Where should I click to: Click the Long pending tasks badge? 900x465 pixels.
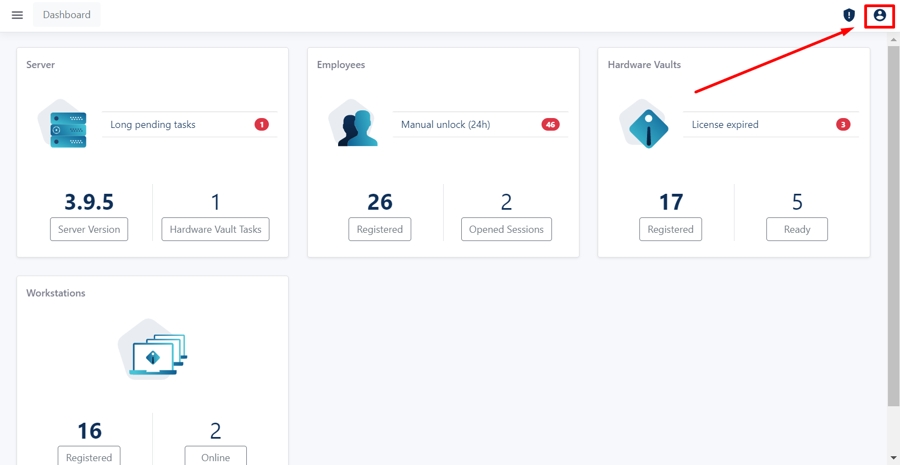(261, 125)
